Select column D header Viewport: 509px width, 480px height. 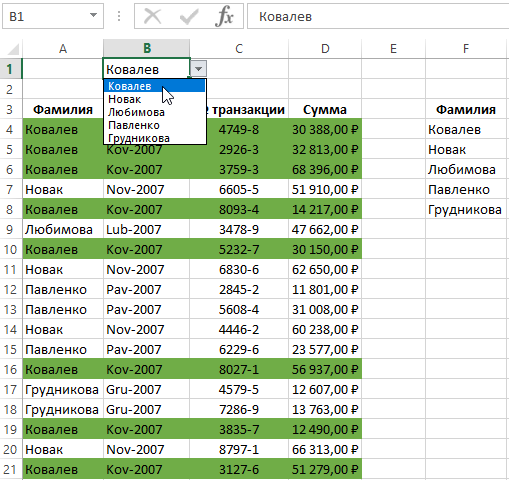click(325, 49)
